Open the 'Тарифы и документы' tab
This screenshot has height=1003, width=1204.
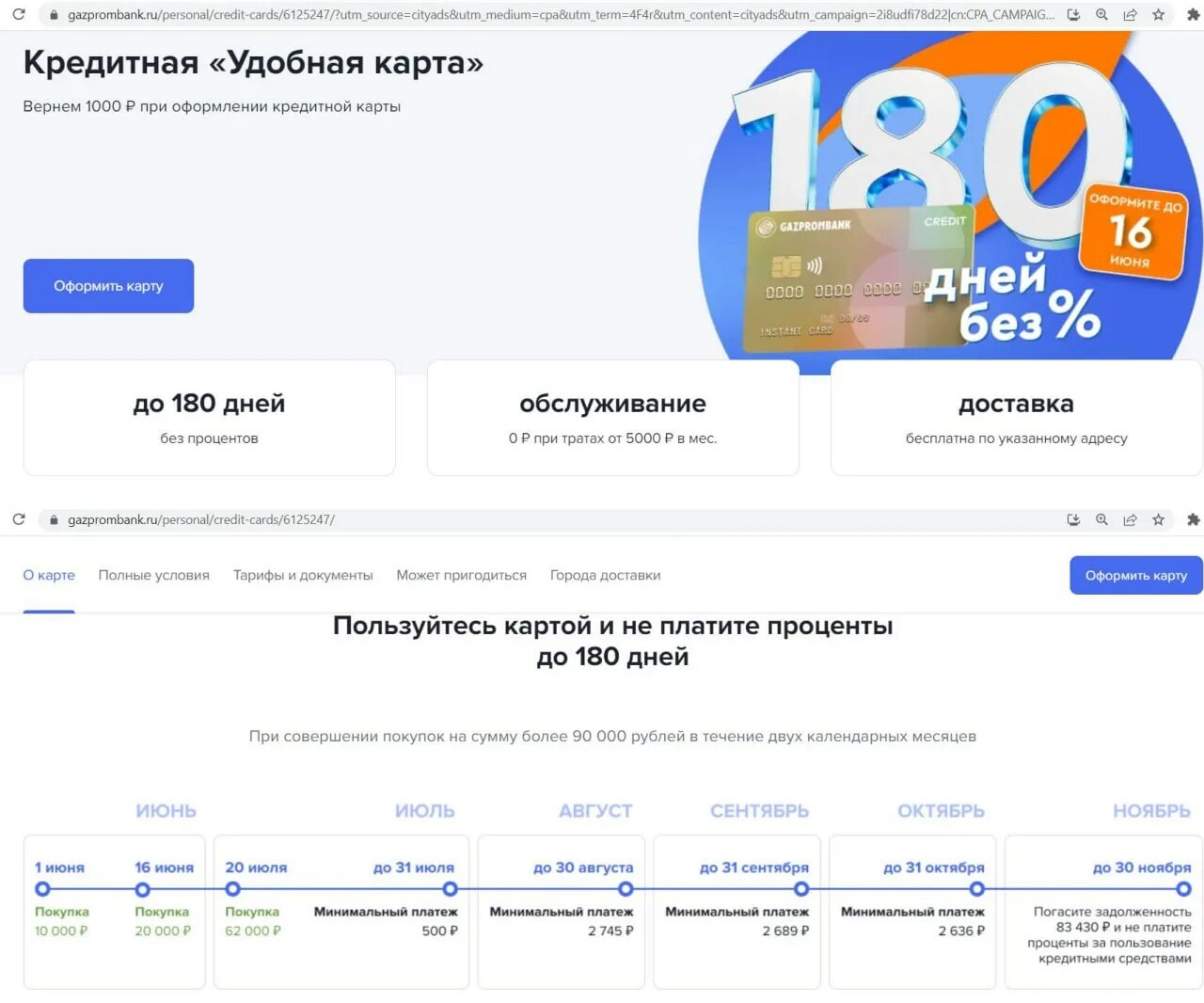point(303,575)
